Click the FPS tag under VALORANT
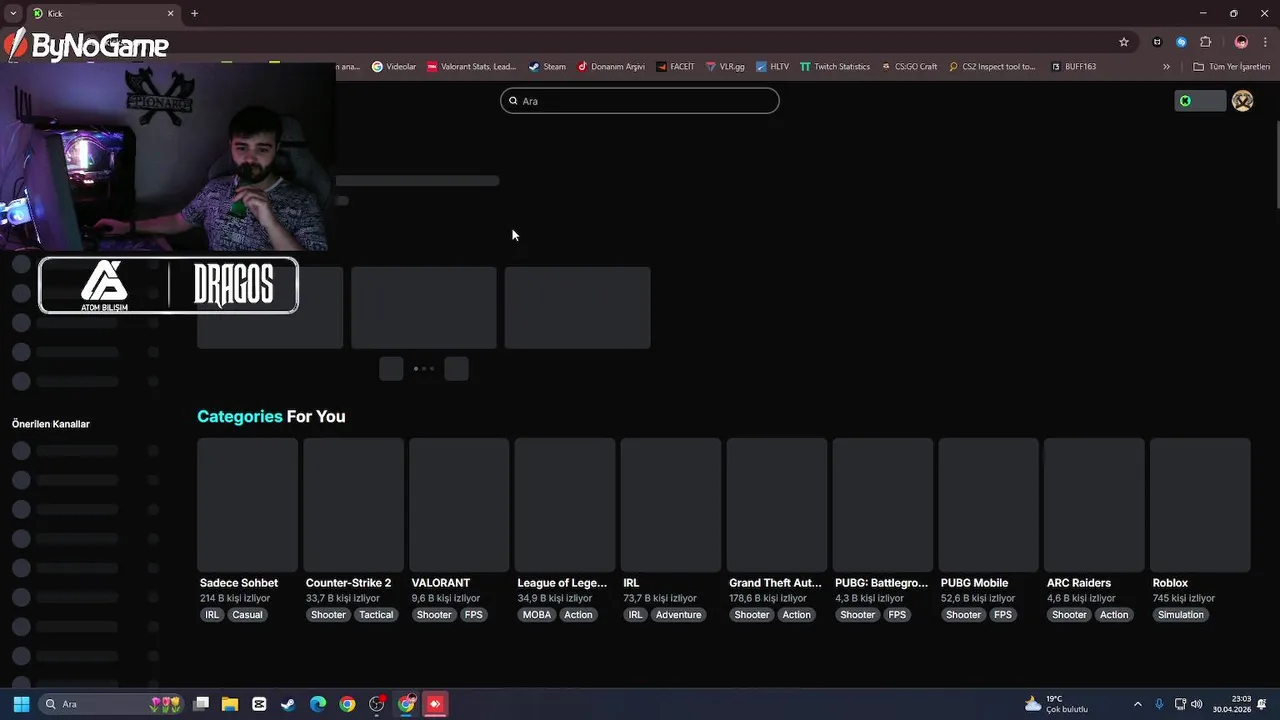Screen dimensions: 1280x720 click(x=474, y=615)
